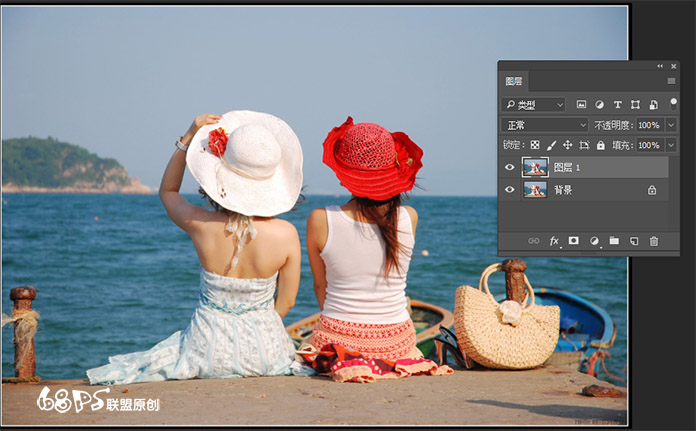Click the lock image pixels brush icon
Viewport: 696px width, 431px height.
tap(551, 145)
